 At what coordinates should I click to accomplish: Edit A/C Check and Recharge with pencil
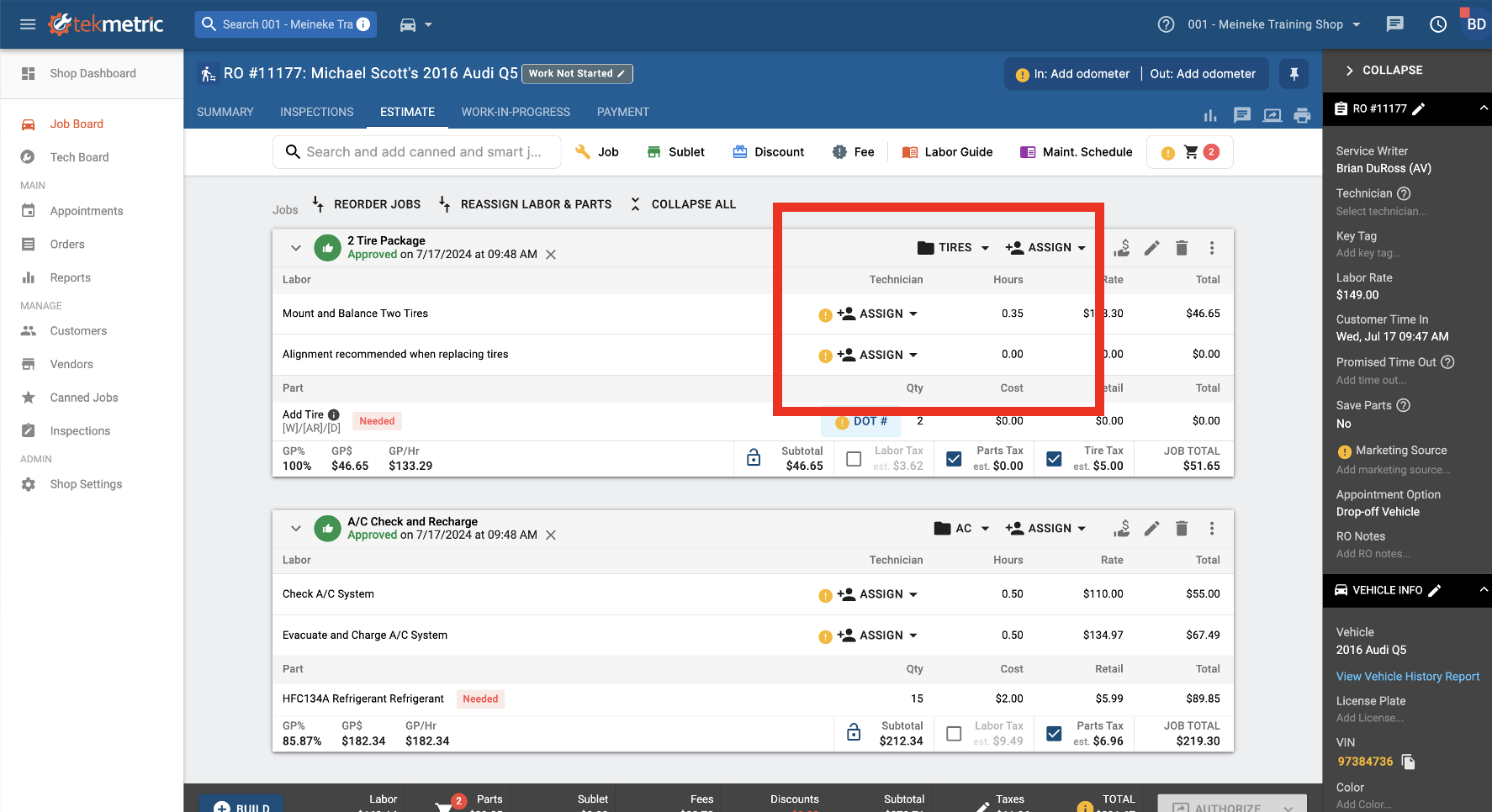point(1152,528)
